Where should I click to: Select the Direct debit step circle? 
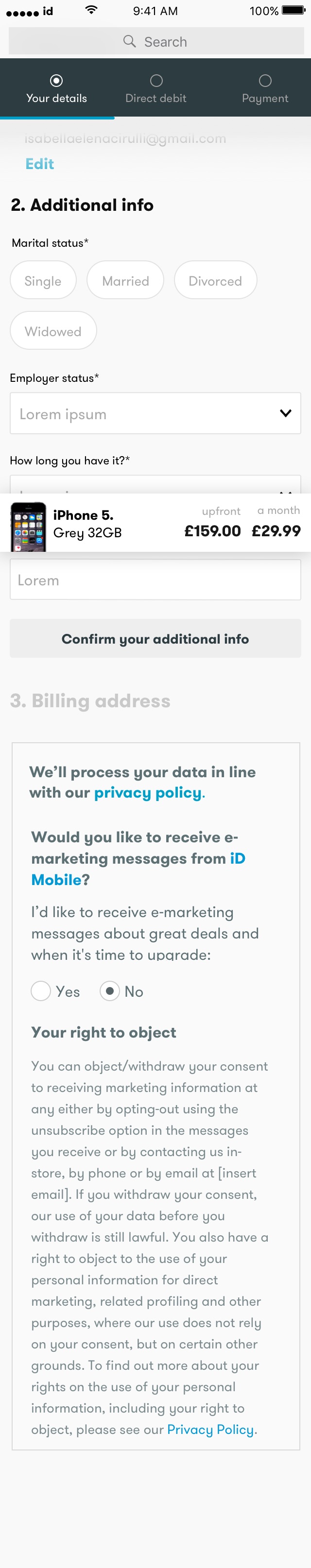156,80
